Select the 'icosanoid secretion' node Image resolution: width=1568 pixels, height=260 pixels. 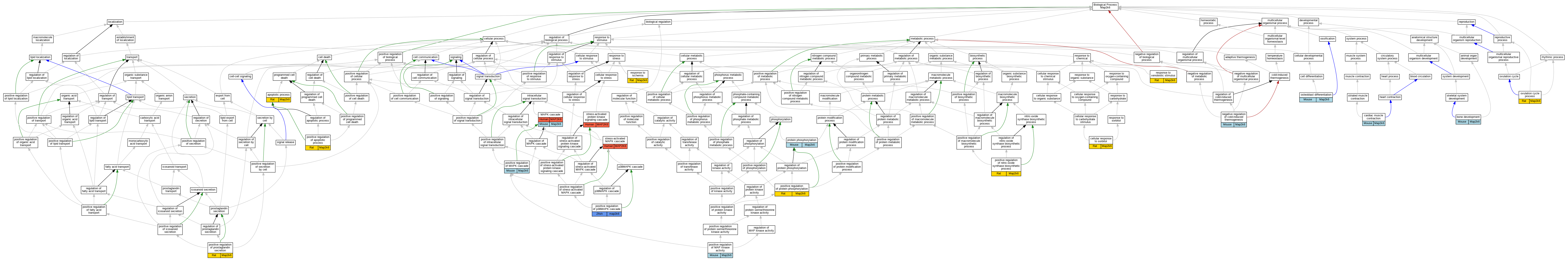(x=203, y=189)
